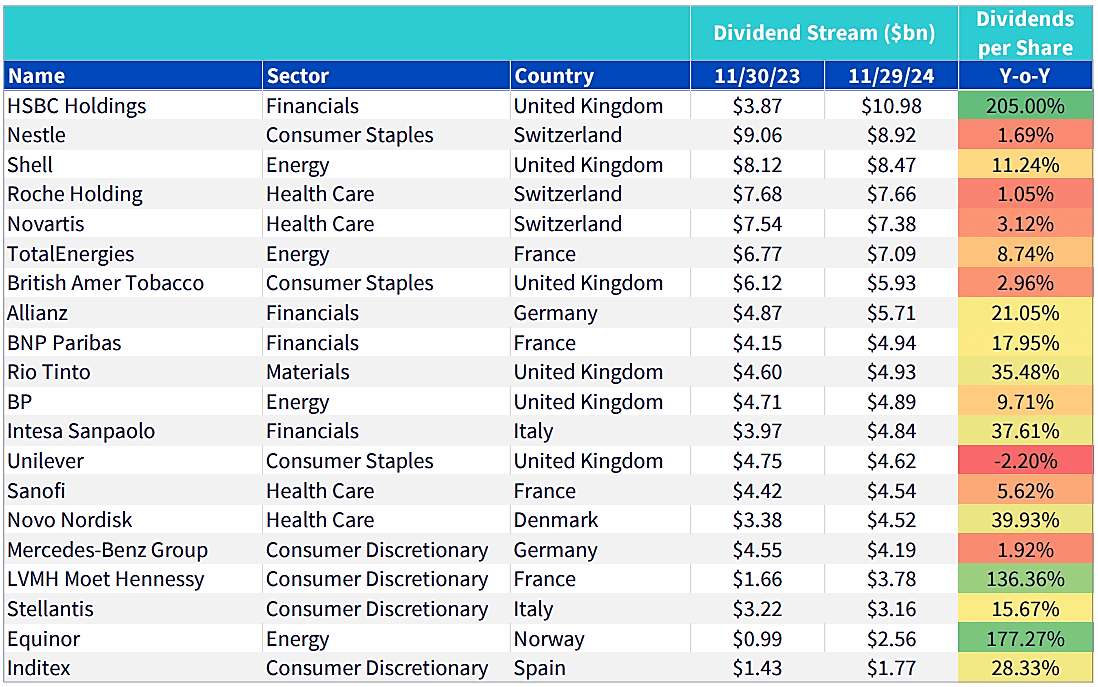Click the Sector column header
1098x687 pixels.
pos(297,76)
